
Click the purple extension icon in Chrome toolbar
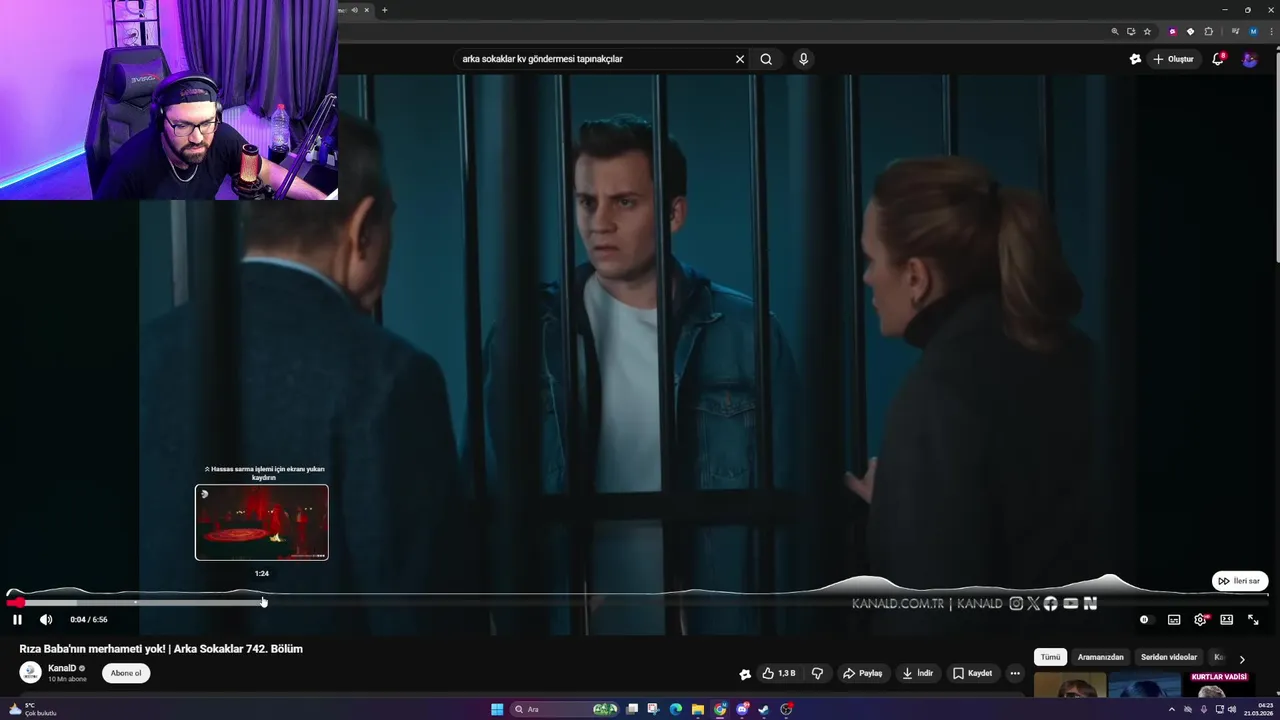[1173, 31]
